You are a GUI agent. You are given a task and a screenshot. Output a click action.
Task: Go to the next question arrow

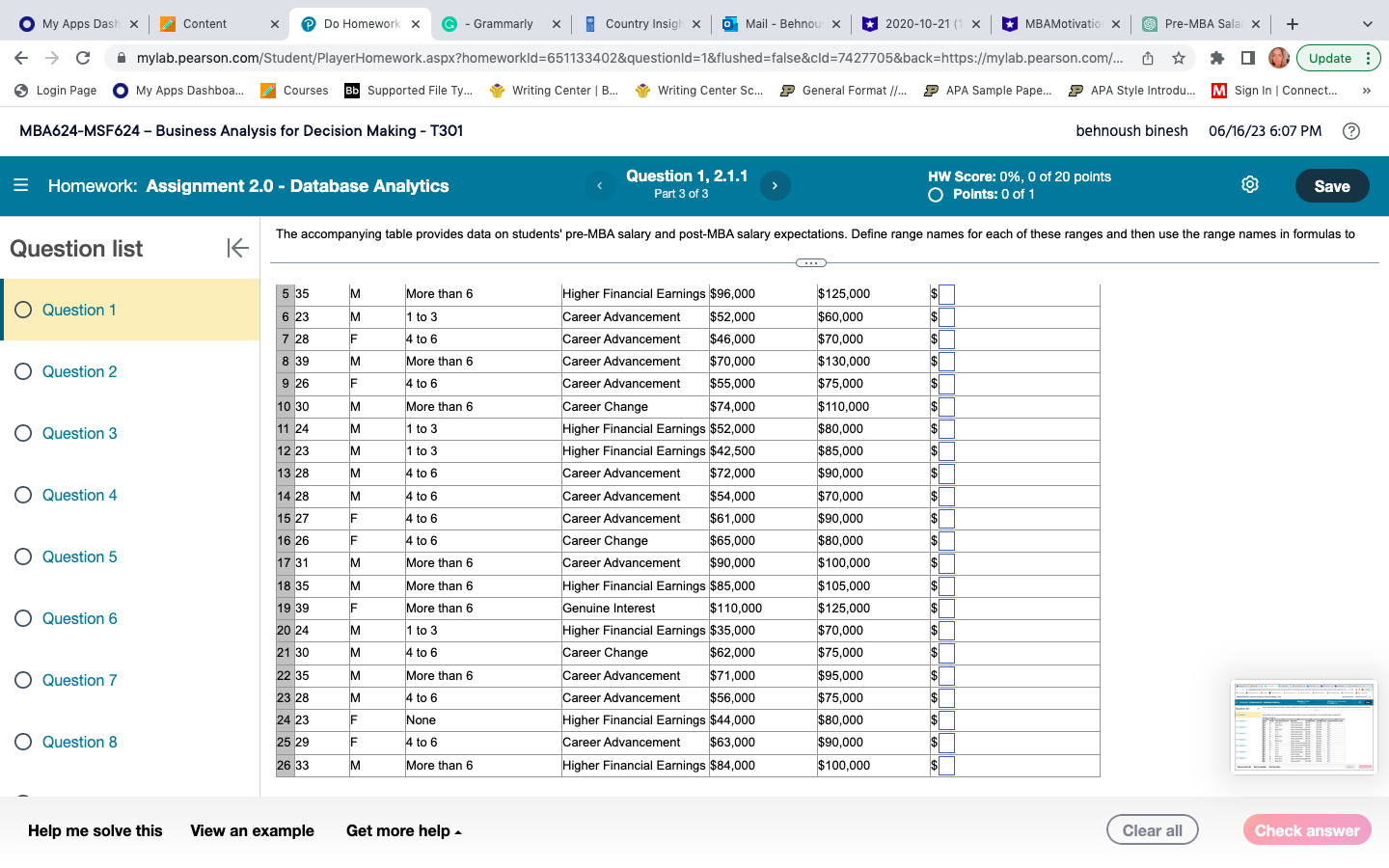[x=775, y=186]
